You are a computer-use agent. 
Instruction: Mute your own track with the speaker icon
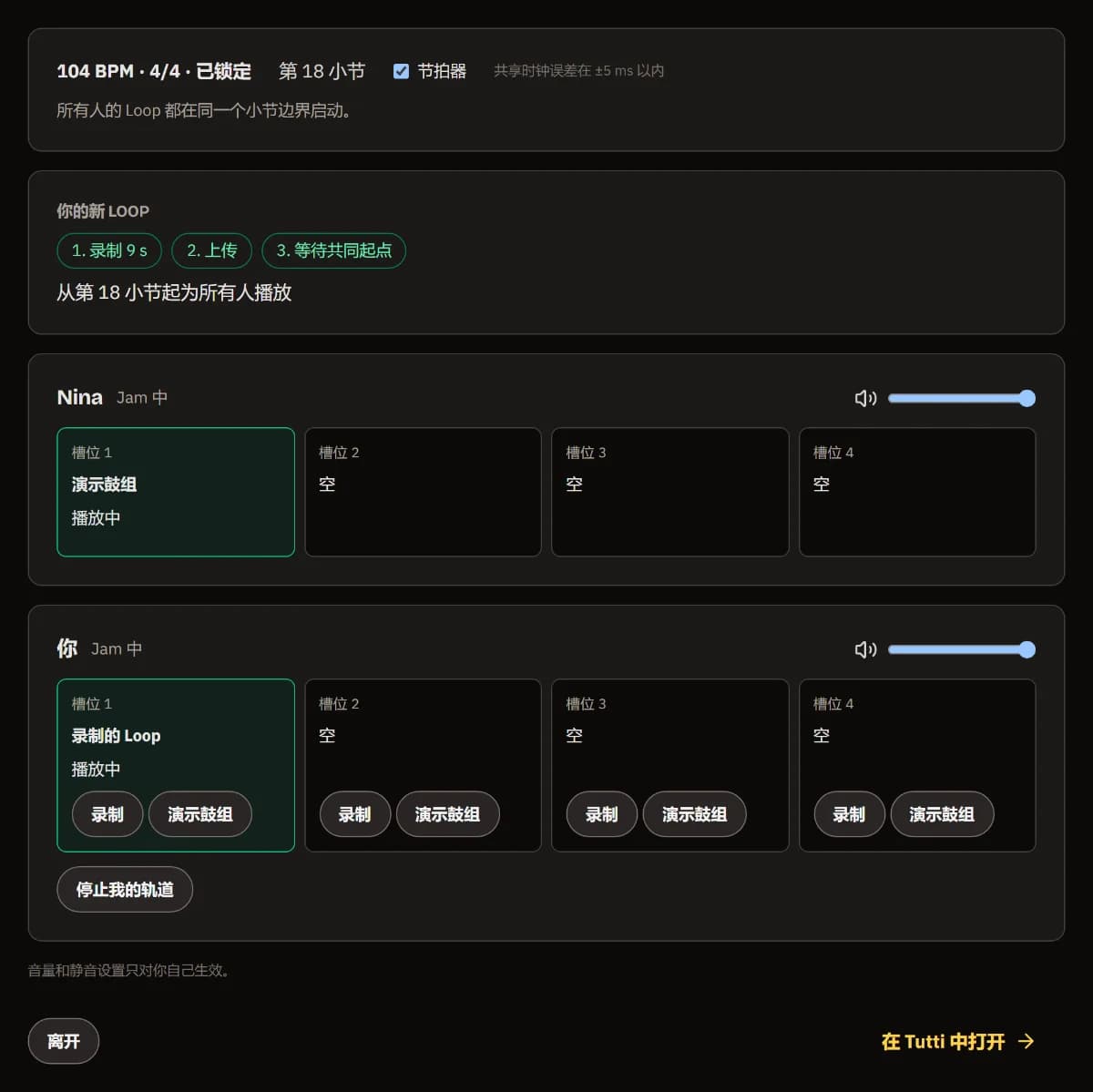(865, 649)
